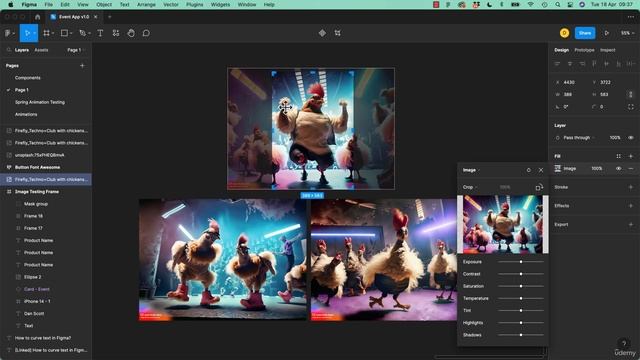The width and height of the screenshot is (640, 360).
Task: Add a stroke with plus button
Action: click(x=631, y=187)
